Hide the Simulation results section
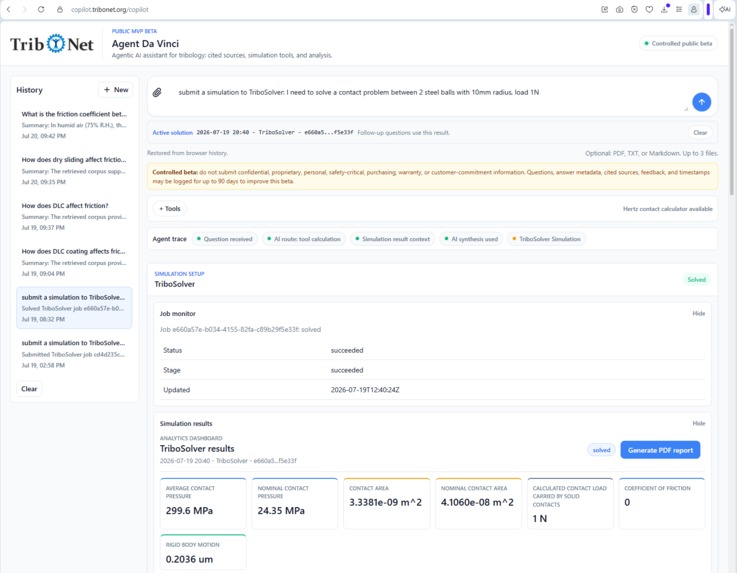The width and height of the screenshot is (737, 573). click(x=698, y=424)
